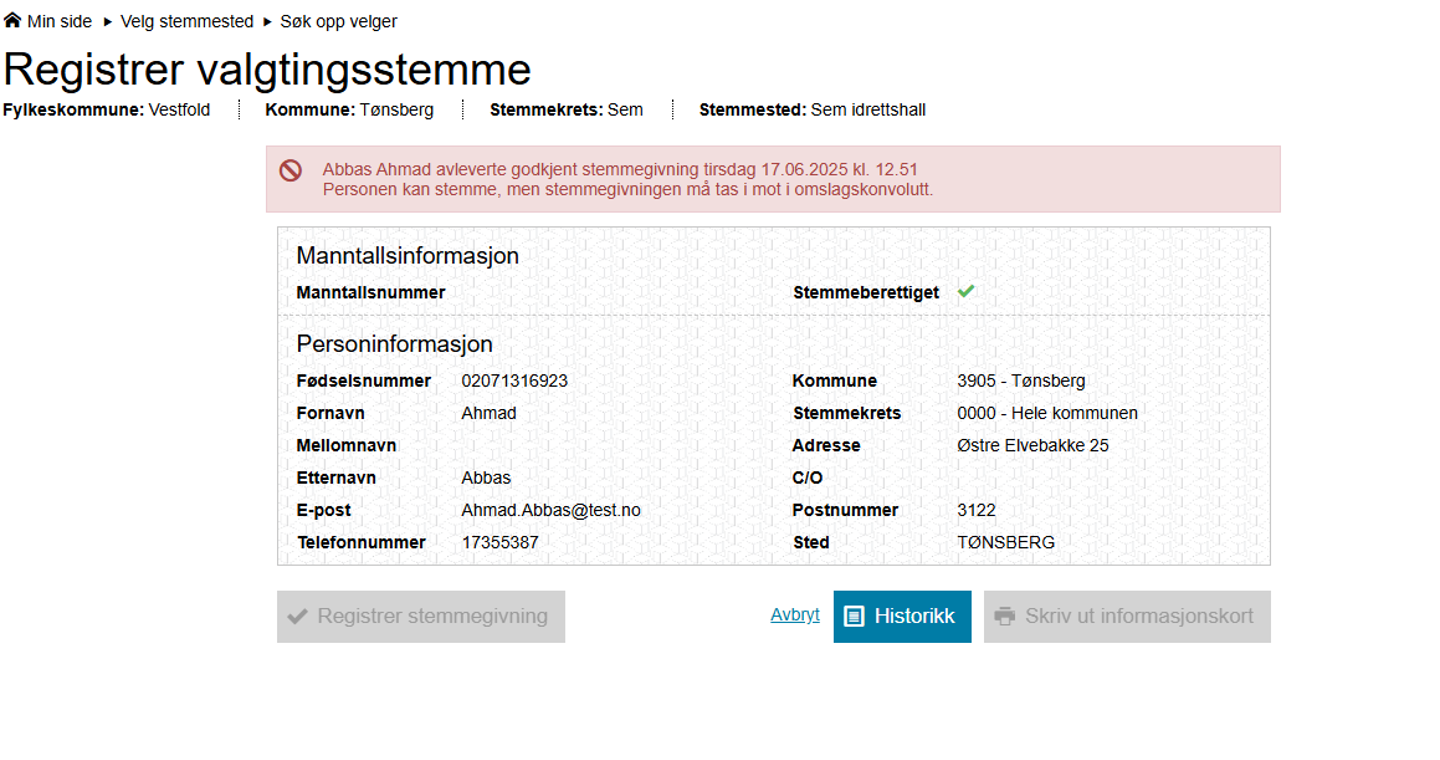Click the address Østre Elvebakke 25
The image size is (1440, 760).
[x=1032, y=445]
